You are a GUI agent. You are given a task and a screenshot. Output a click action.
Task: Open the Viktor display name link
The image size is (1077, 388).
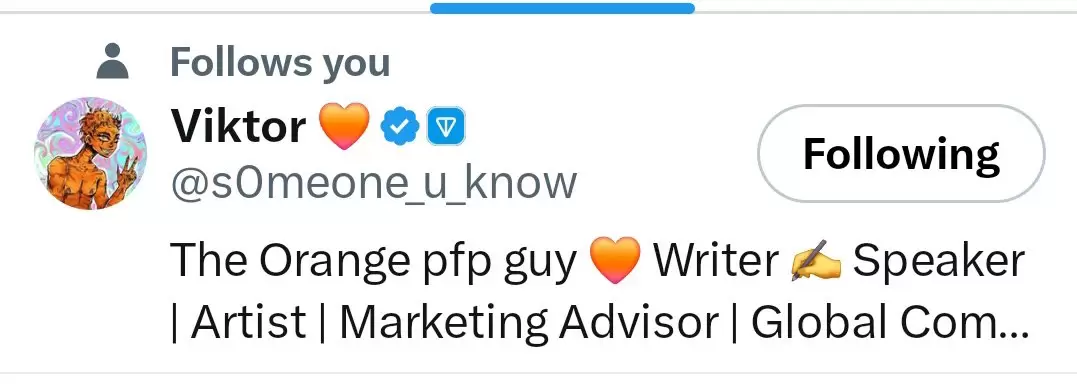[x=238, y=127]
